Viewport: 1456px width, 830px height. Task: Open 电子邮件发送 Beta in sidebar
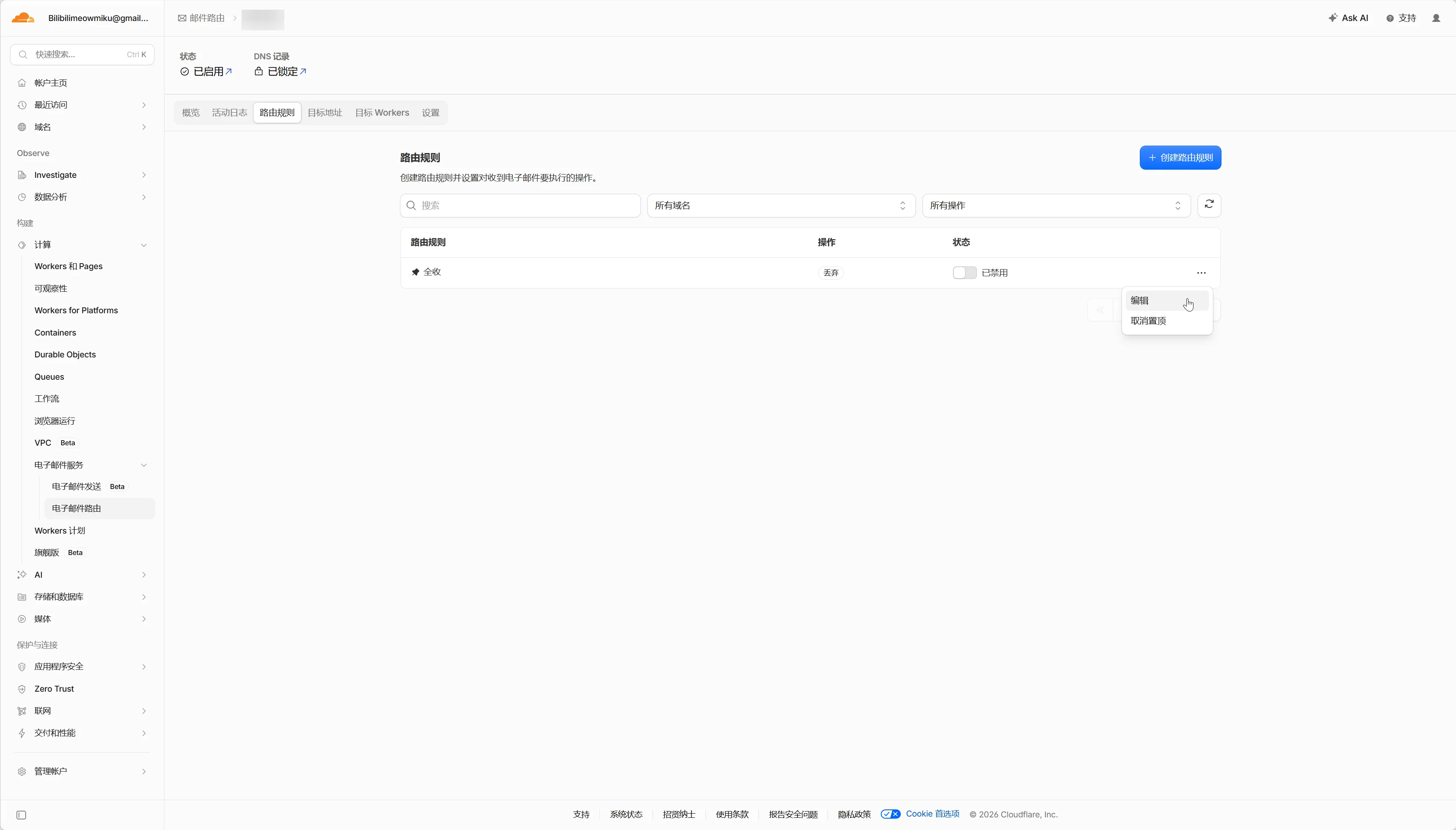pyautogui.click(x=88, y=487)
